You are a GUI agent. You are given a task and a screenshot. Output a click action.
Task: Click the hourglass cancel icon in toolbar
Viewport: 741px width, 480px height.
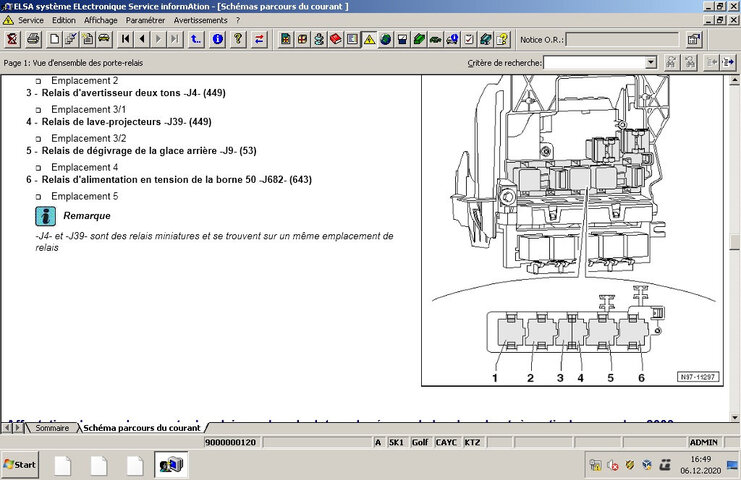[x=12, y=39]
